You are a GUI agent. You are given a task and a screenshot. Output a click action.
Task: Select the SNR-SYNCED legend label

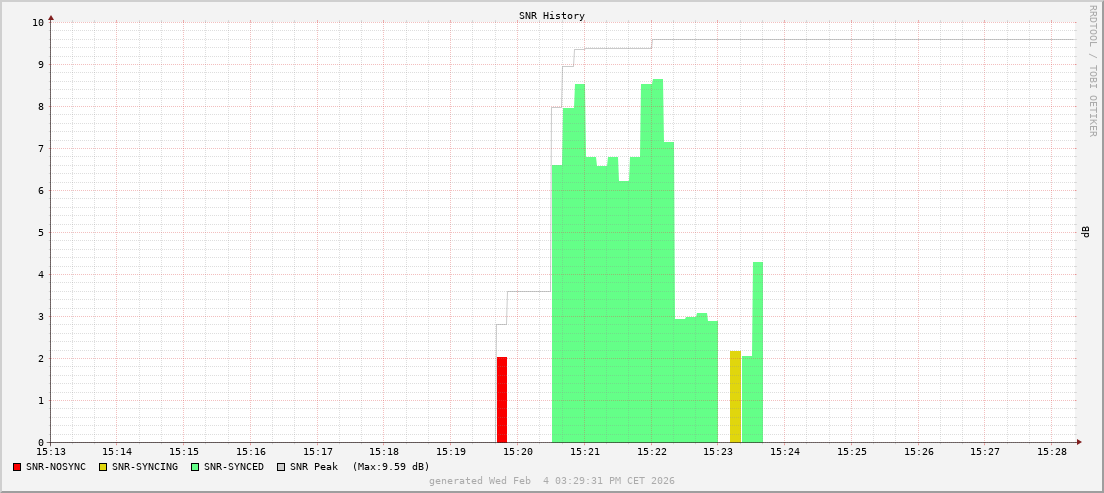(x=234, y=467)
